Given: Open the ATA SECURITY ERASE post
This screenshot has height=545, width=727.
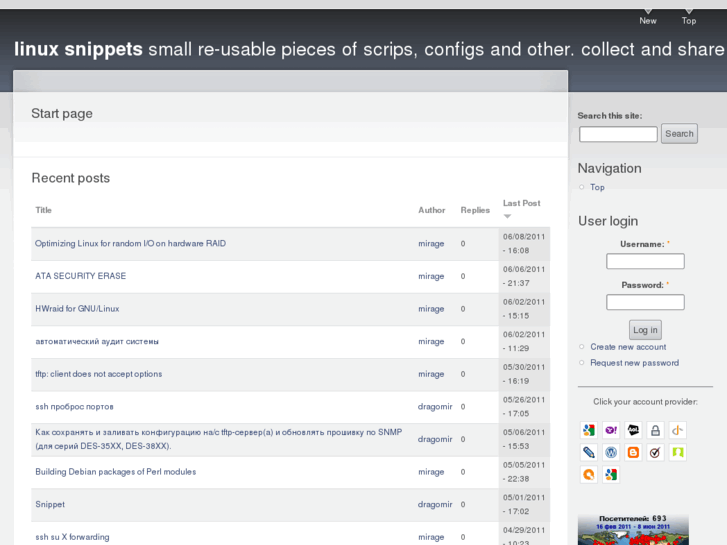Looking at the screenshot, I should click(80, 276).
